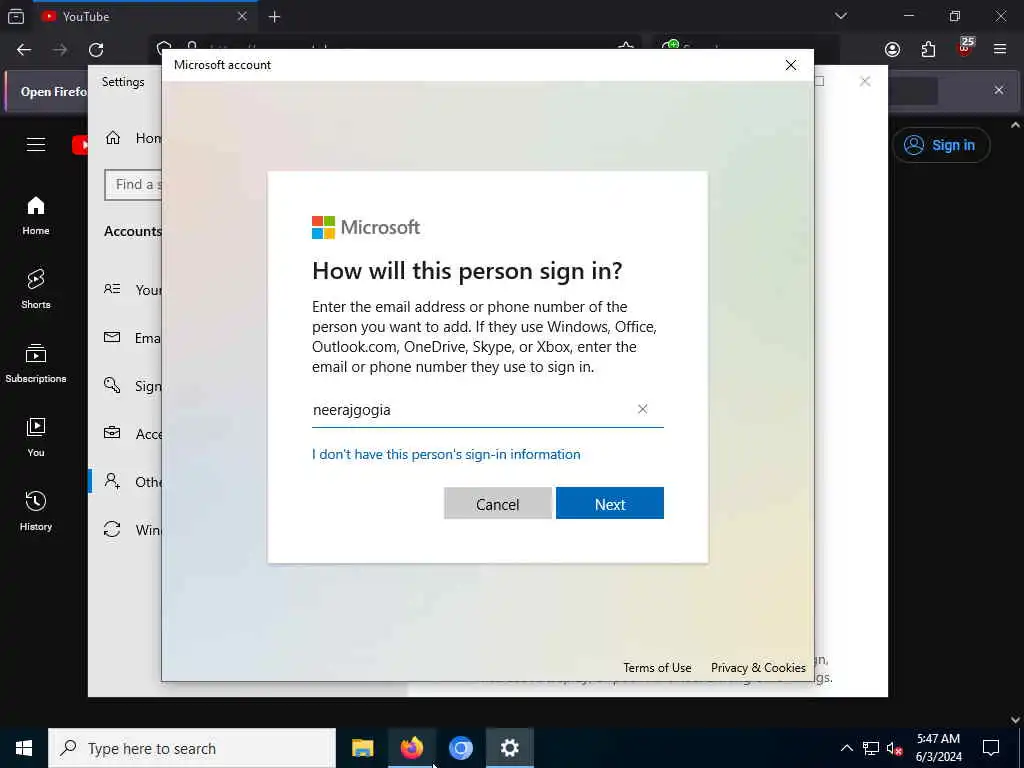Open Terms of Use link
This screenshot has height=768, width=1024.
(x=657, y=667)
